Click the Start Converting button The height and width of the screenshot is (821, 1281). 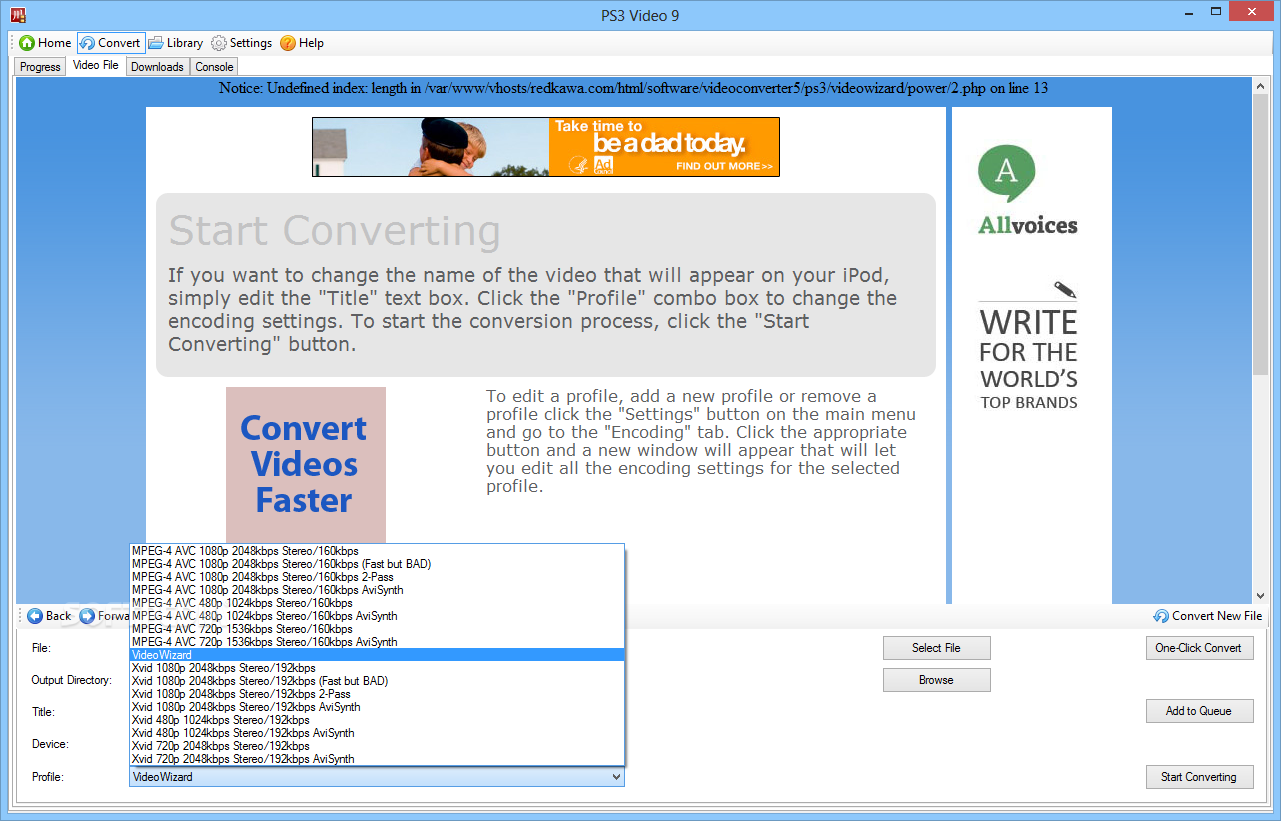[x=1199, y=777]
